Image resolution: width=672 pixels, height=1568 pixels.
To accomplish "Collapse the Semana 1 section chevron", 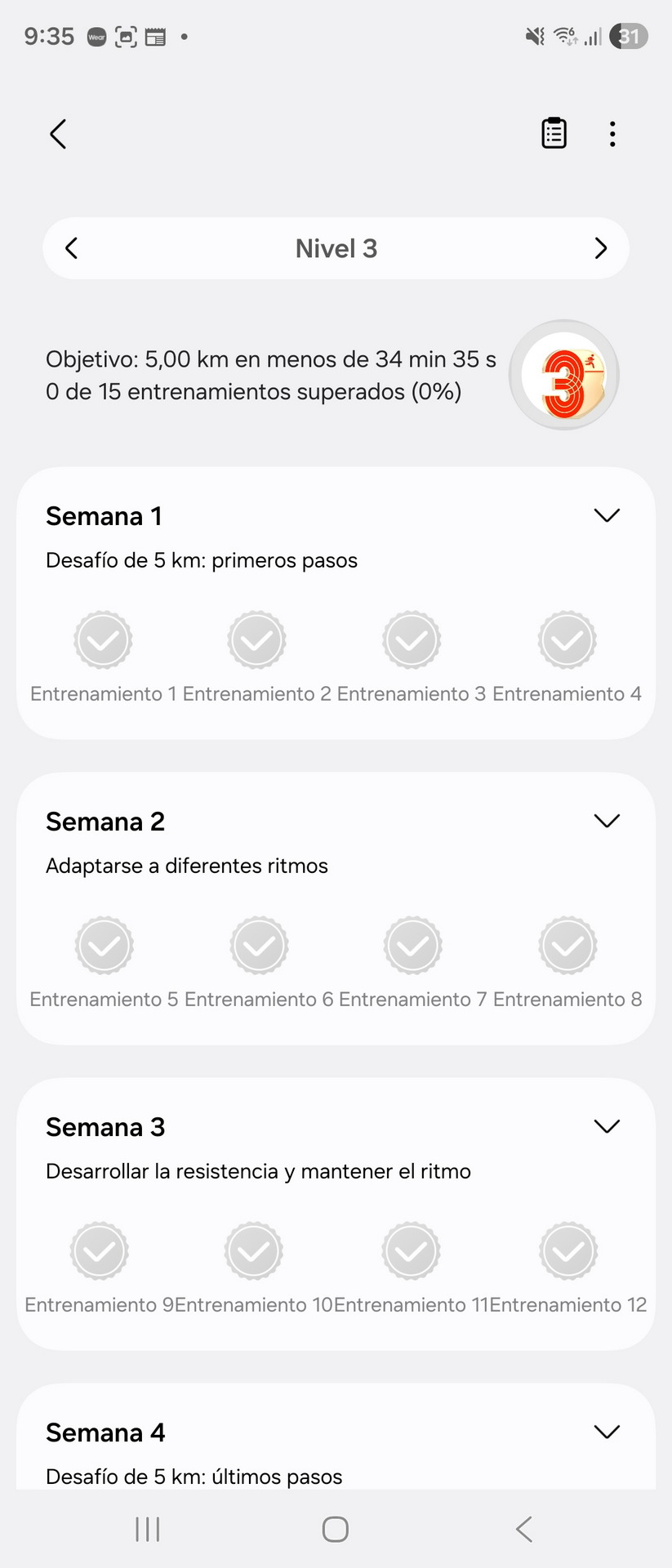I will (x=607, y=515).
